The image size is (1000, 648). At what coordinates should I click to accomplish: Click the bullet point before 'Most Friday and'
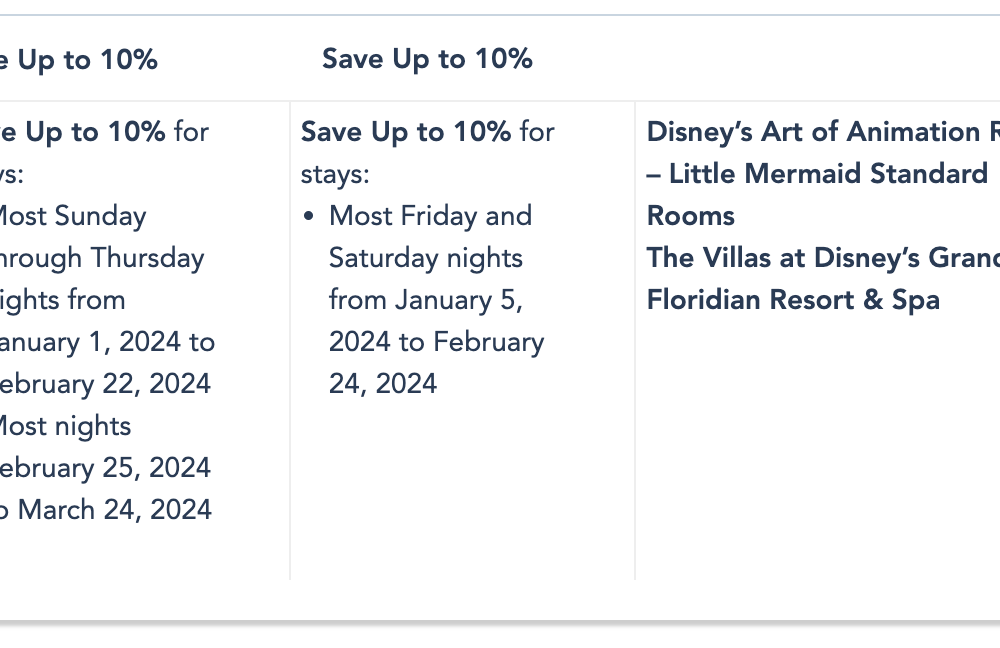(x=309, y=216)
